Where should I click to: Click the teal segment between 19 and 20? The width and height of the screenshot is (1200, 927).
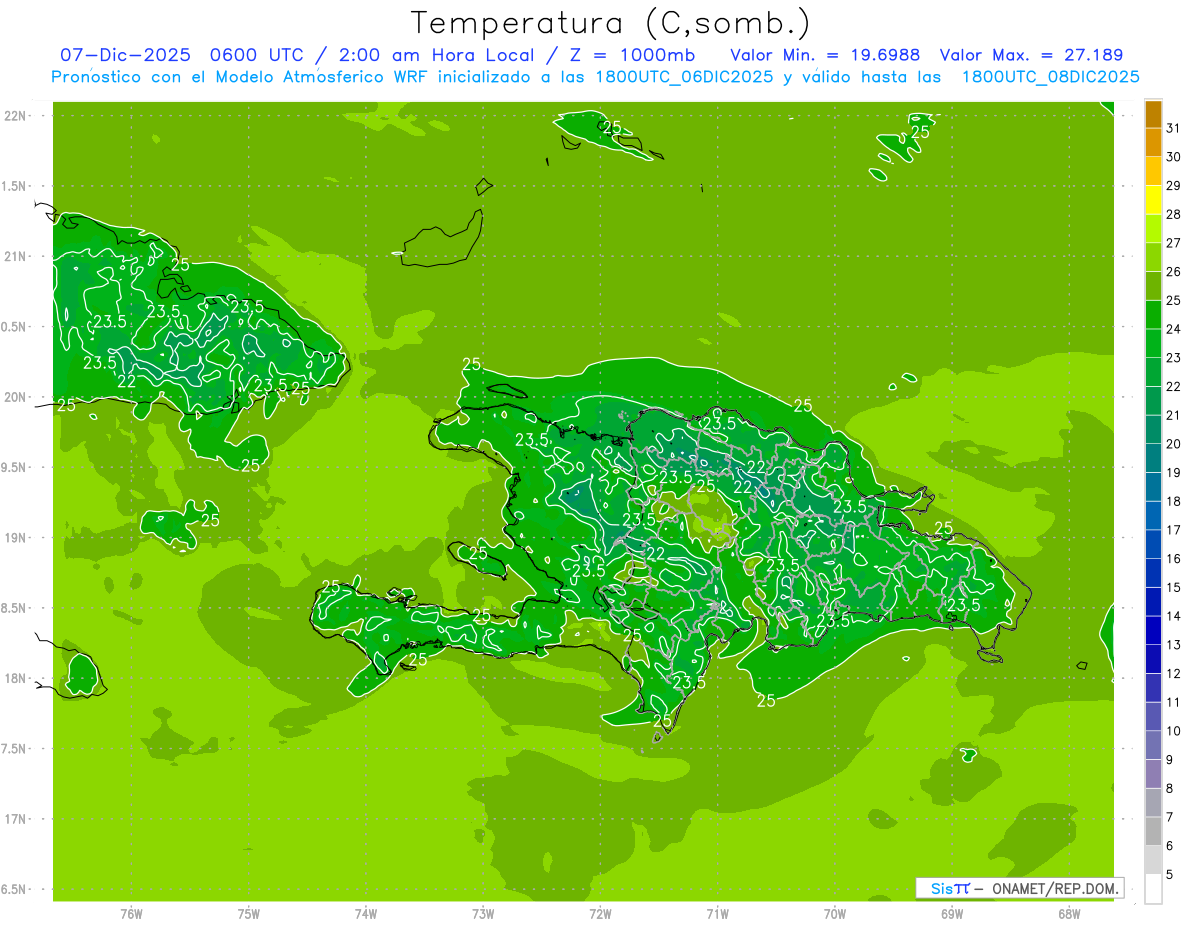(x=1153, y=458)
